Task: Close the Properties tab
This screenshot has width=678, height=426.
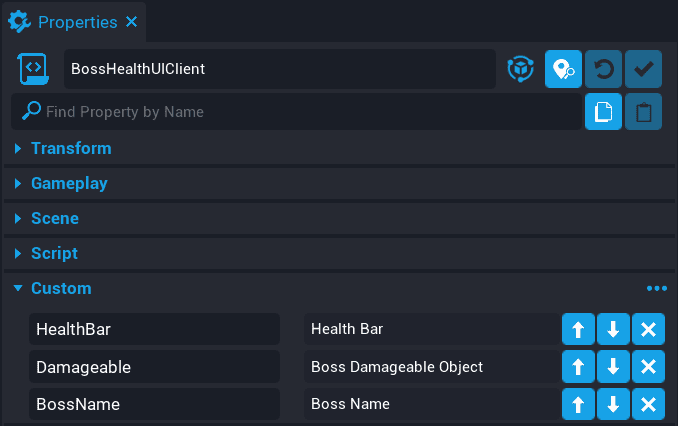Action: pyautogui.click(x=132, y=20)
